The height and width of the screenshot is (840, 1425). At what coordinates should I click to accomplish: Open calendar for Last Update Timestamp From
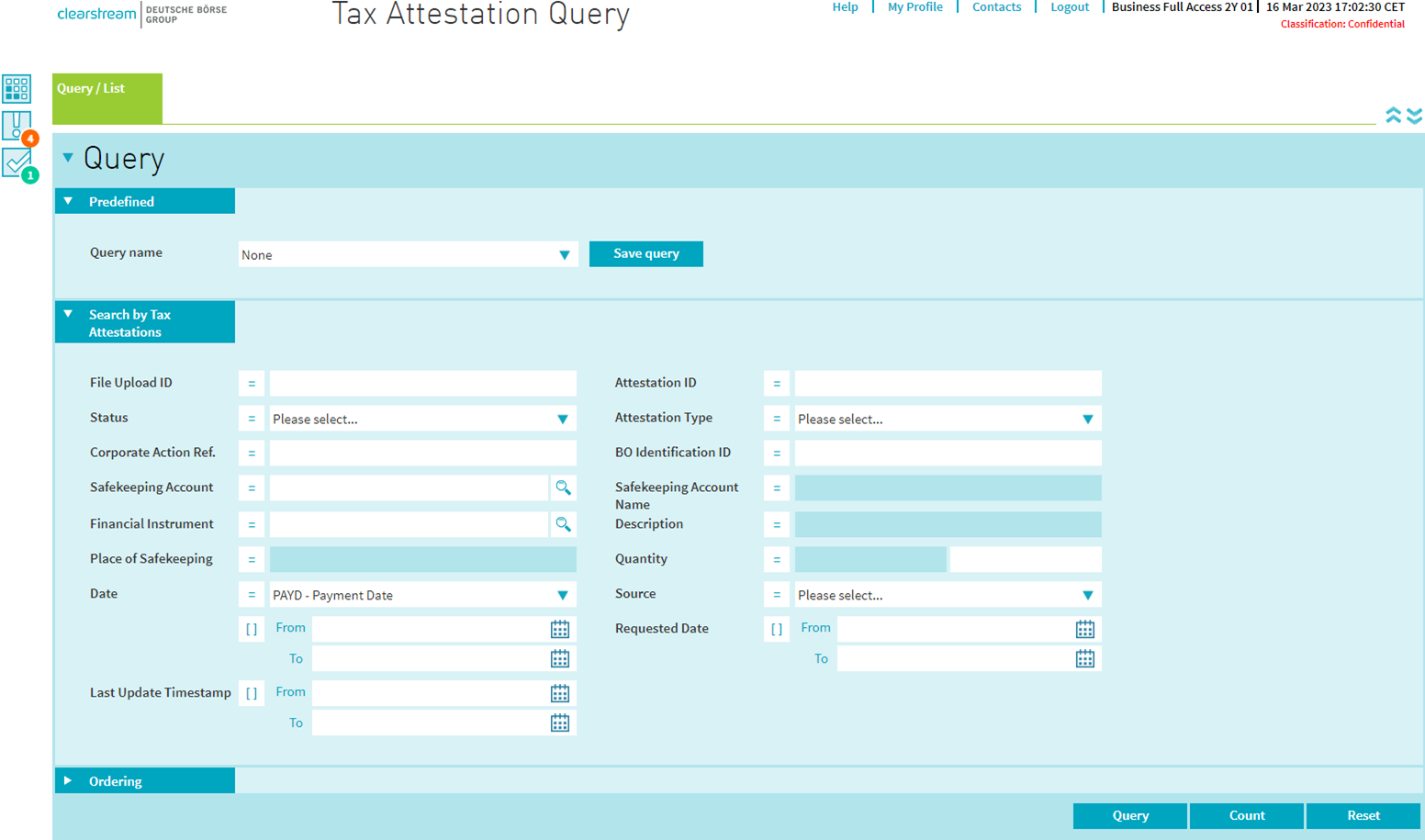tap(559, 693)
